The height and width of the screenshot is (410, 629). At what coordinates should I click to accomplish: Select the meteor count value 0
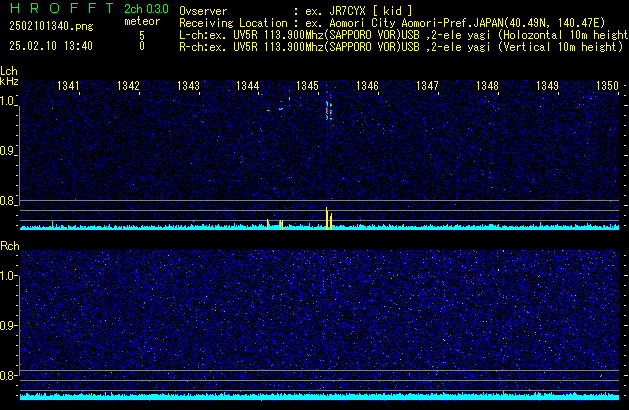142,46
